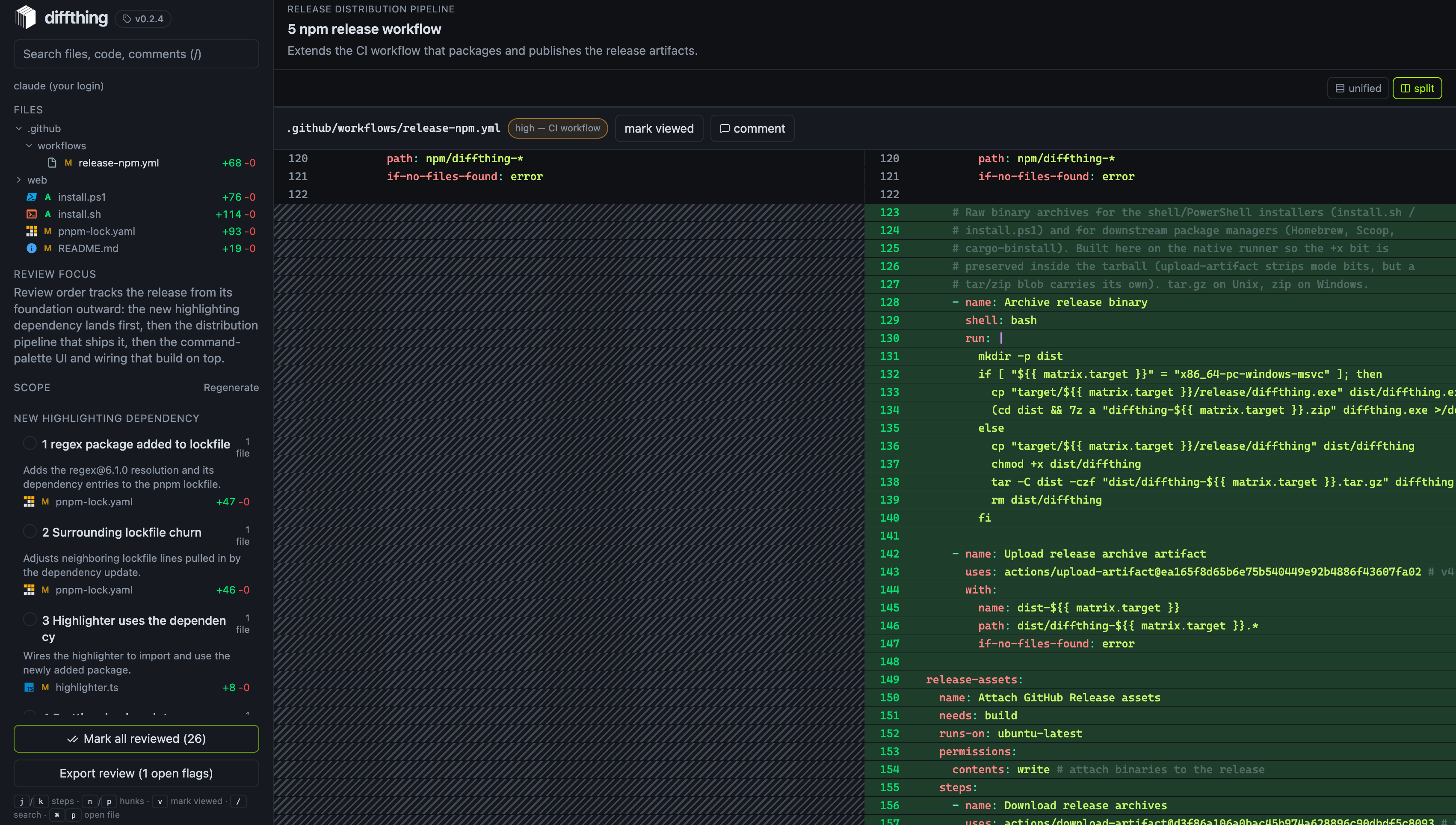Click the PowerShell icon beside install.ps1

tap(32, 196)
